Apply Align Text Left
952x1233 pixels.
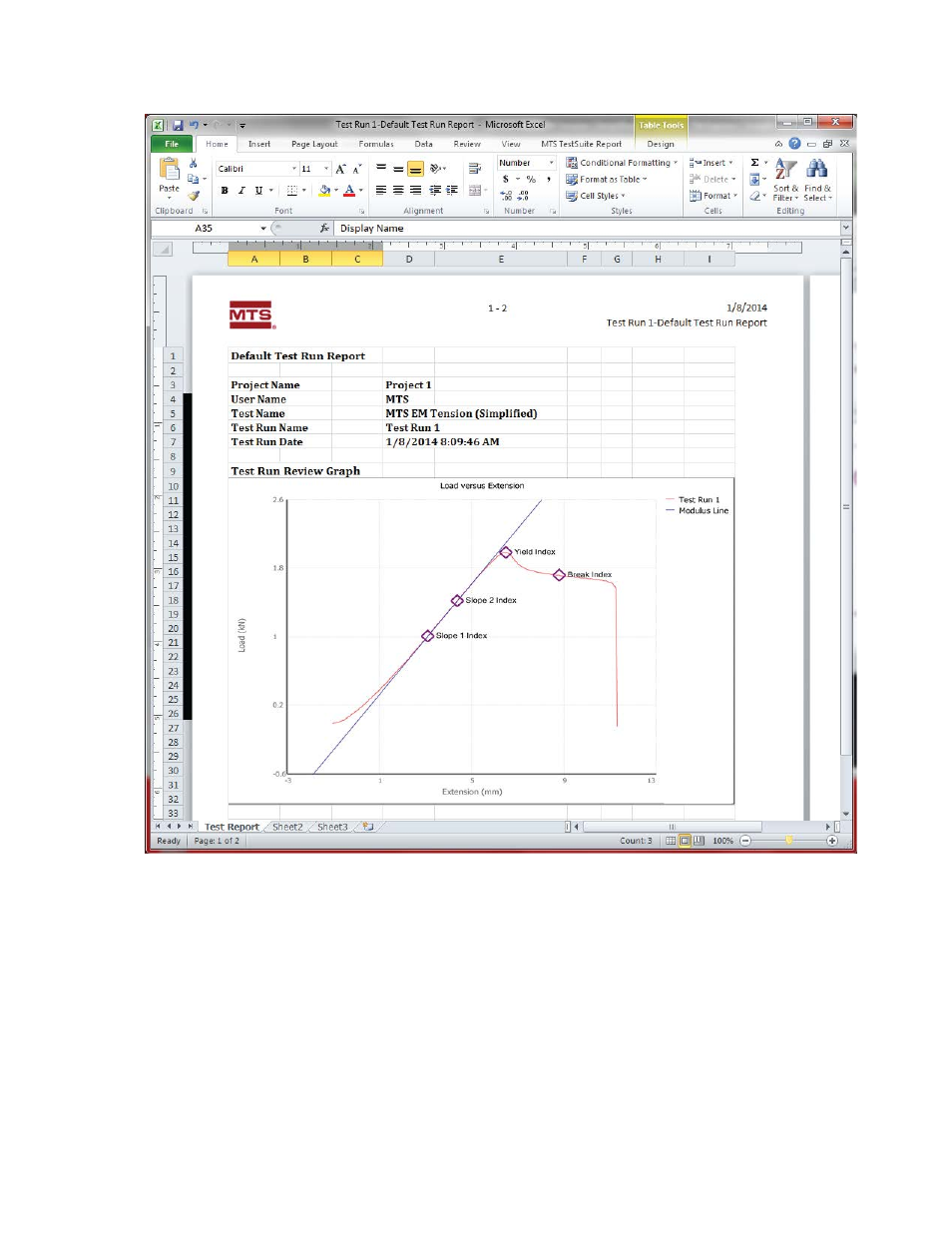pyautogui.click(x=381, y=190)
